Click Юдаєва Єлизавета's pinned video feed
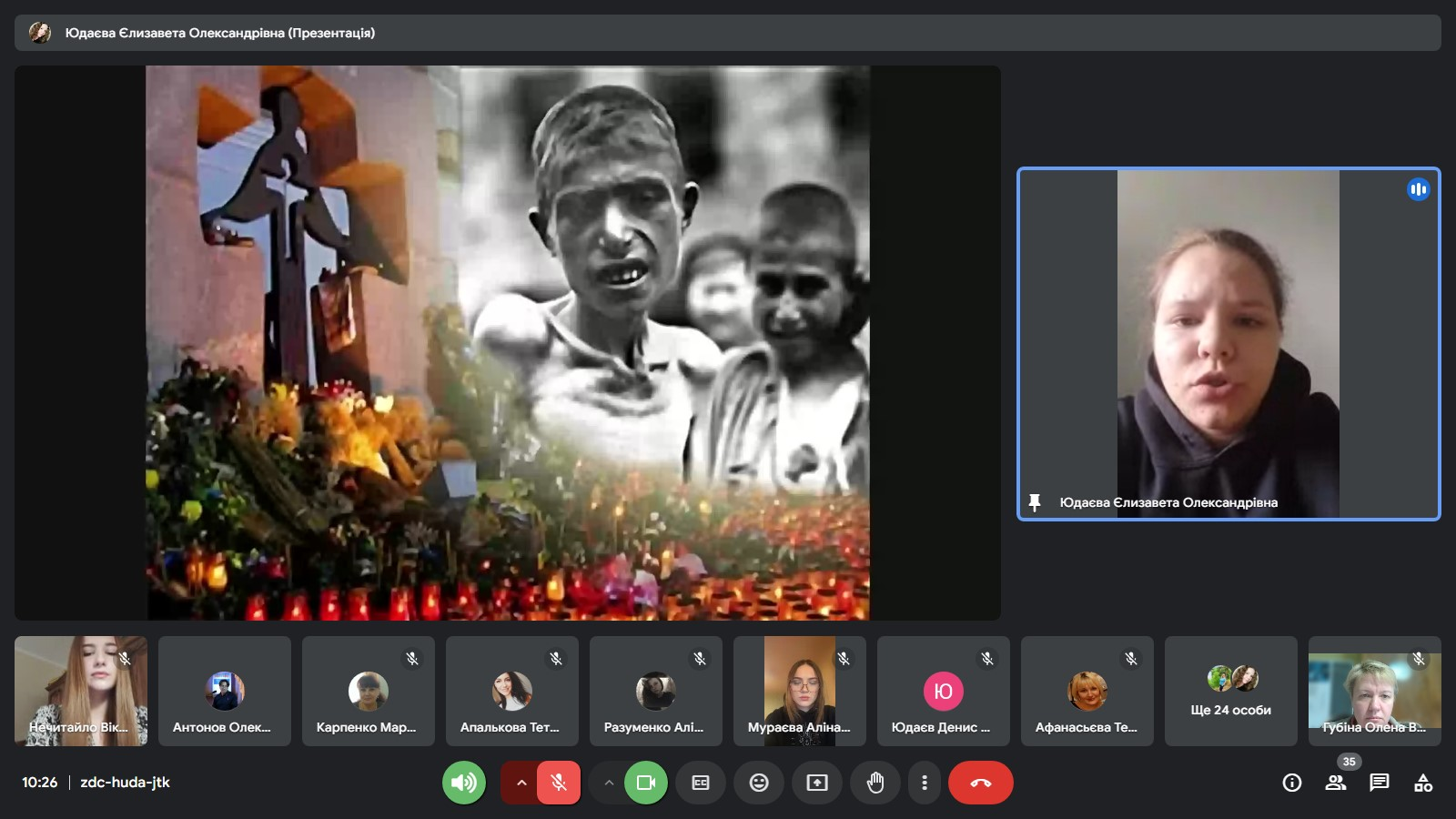Viewport: 1456px width, 819px height. [1228, 344]
